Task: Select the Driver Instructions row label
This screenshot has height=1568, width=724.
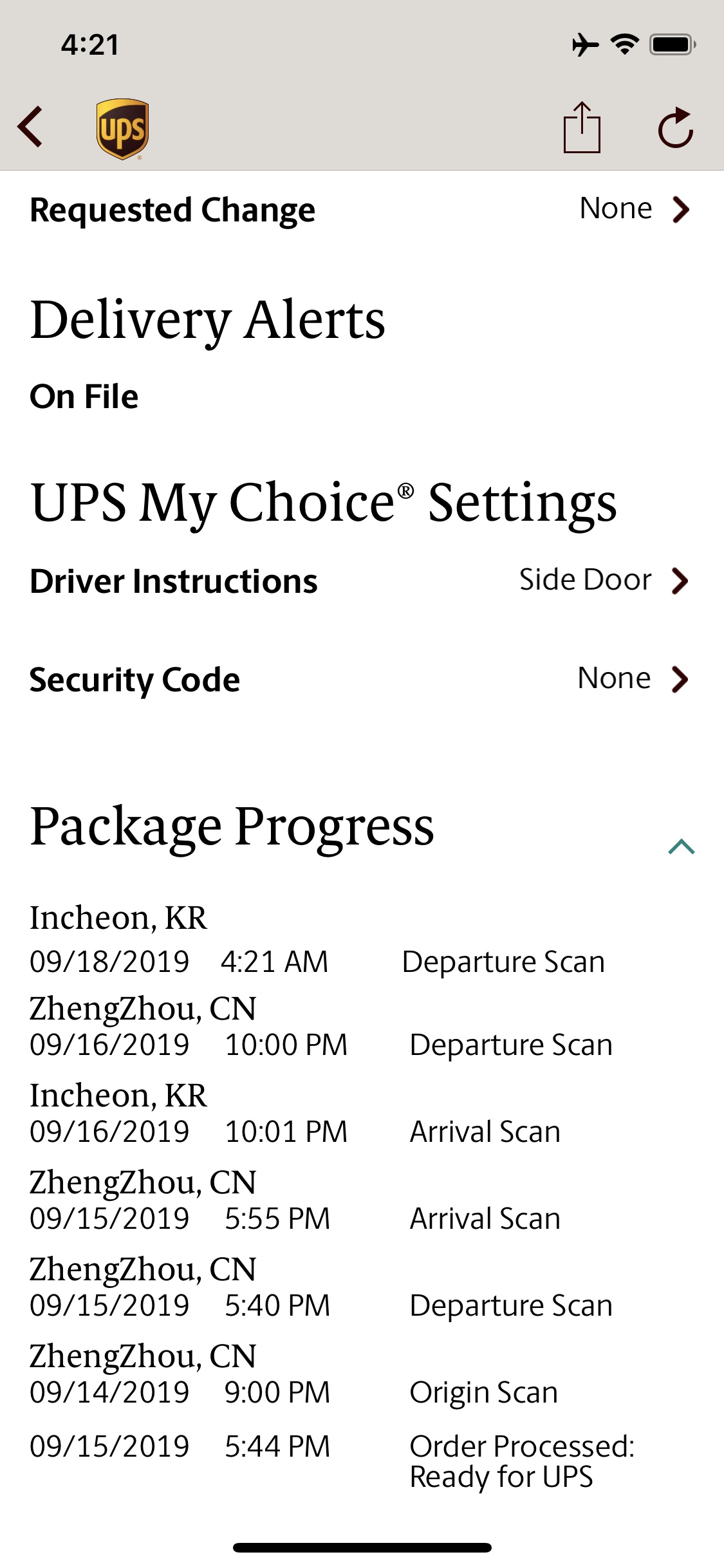Action: click(174, 581)
